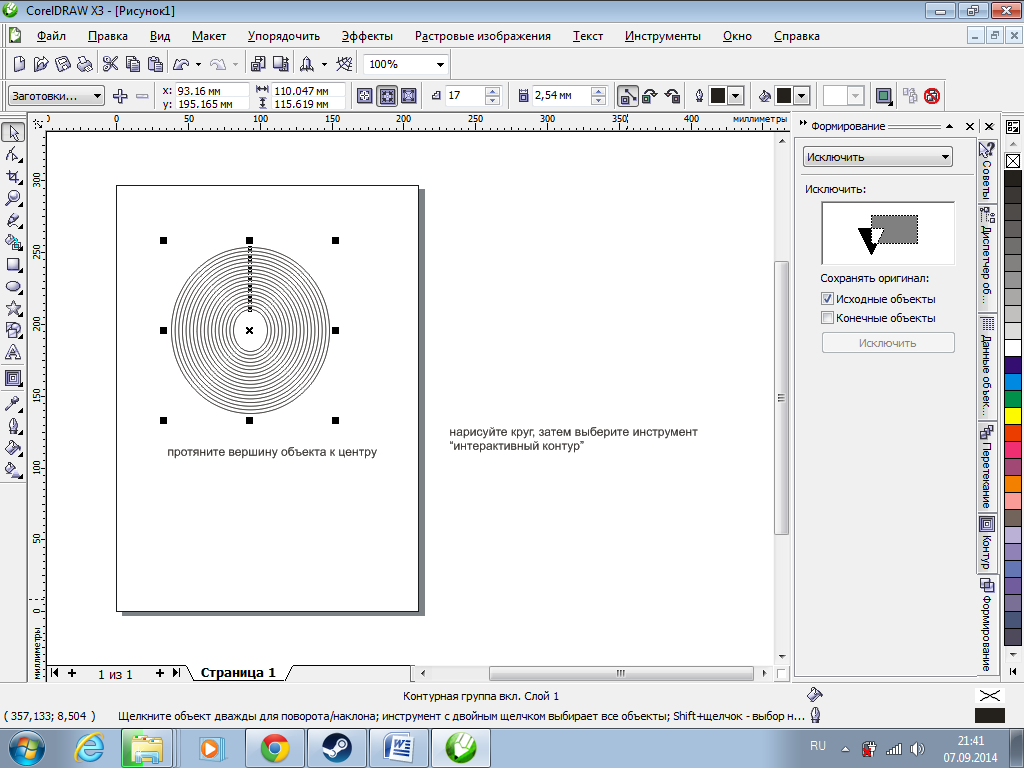Choose the Text tool
The width and height of the screenshot is (1024, 768).
pyautogui.click(x=14, y=353)
